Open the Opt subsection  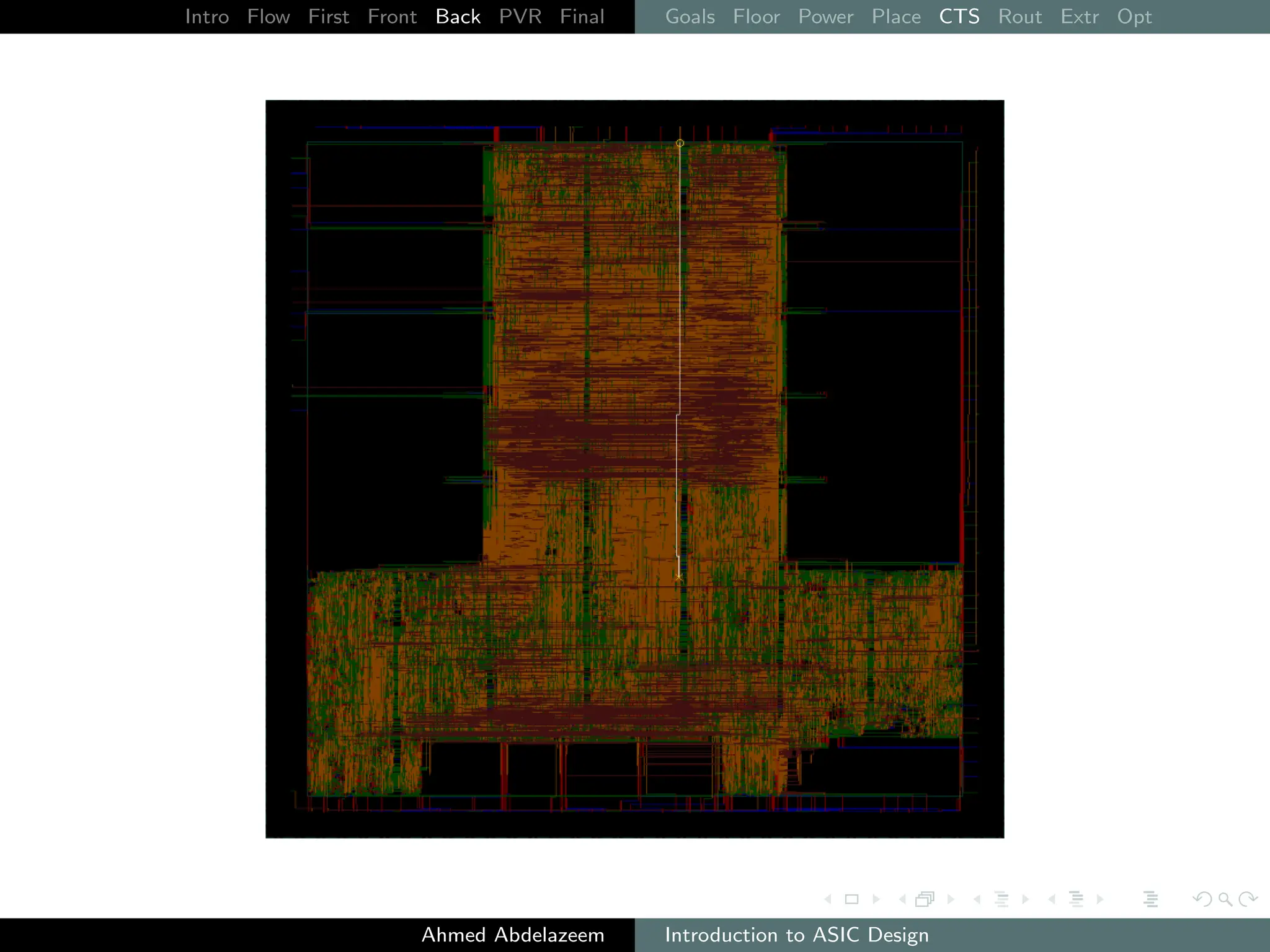coord(1134,17)
